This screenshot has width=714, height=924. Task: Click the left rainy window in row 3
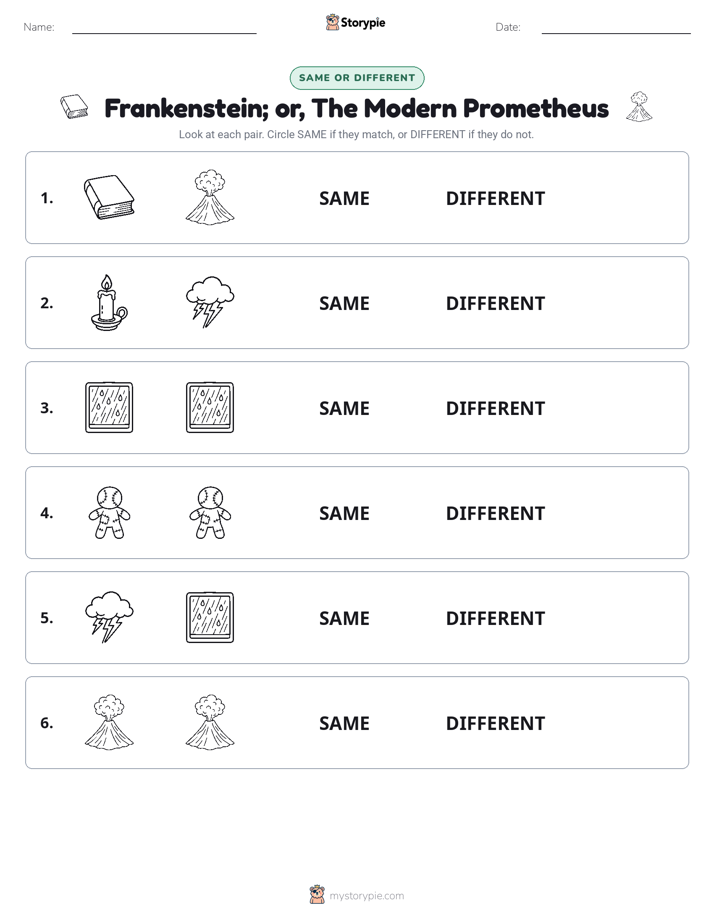[109, 407]
